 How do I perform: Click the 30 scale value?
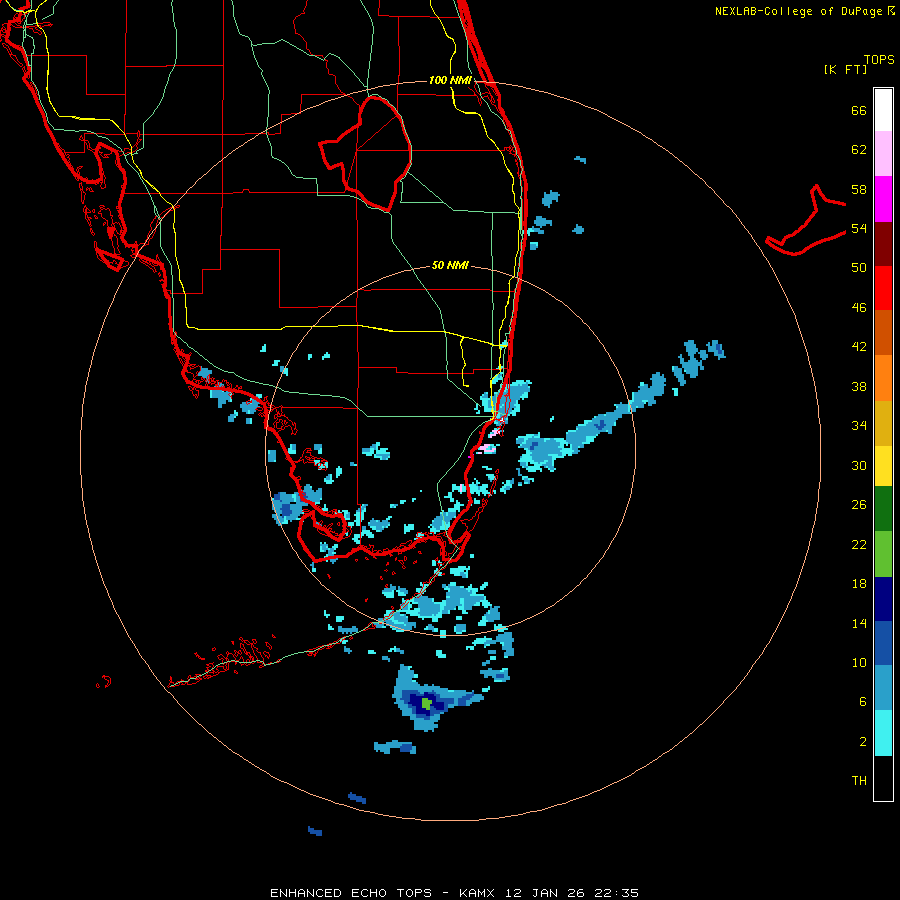[x=859, y=465]
